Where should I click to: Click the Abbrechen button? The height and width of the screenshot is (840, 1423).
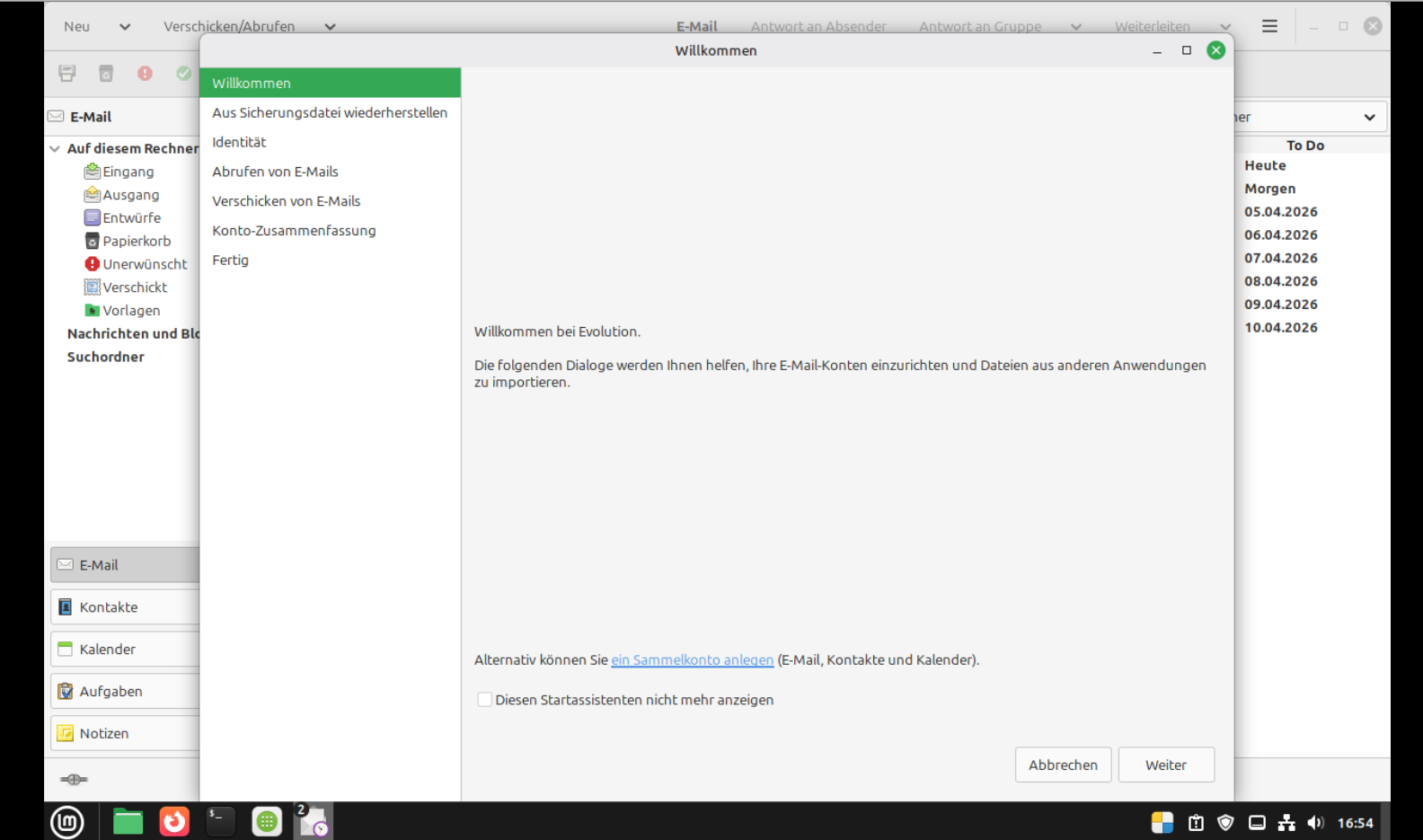click(1063, 765)
